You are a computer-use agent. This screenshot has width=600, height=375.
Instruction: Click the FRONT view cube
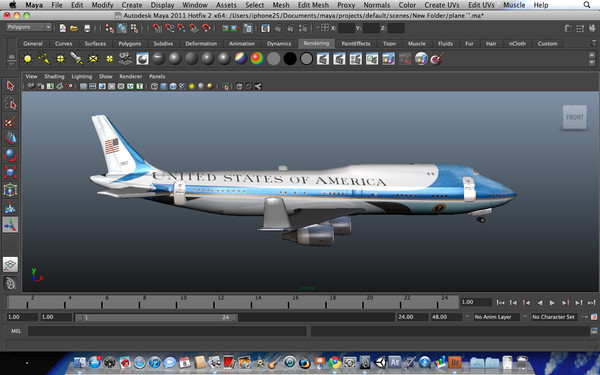575,117
